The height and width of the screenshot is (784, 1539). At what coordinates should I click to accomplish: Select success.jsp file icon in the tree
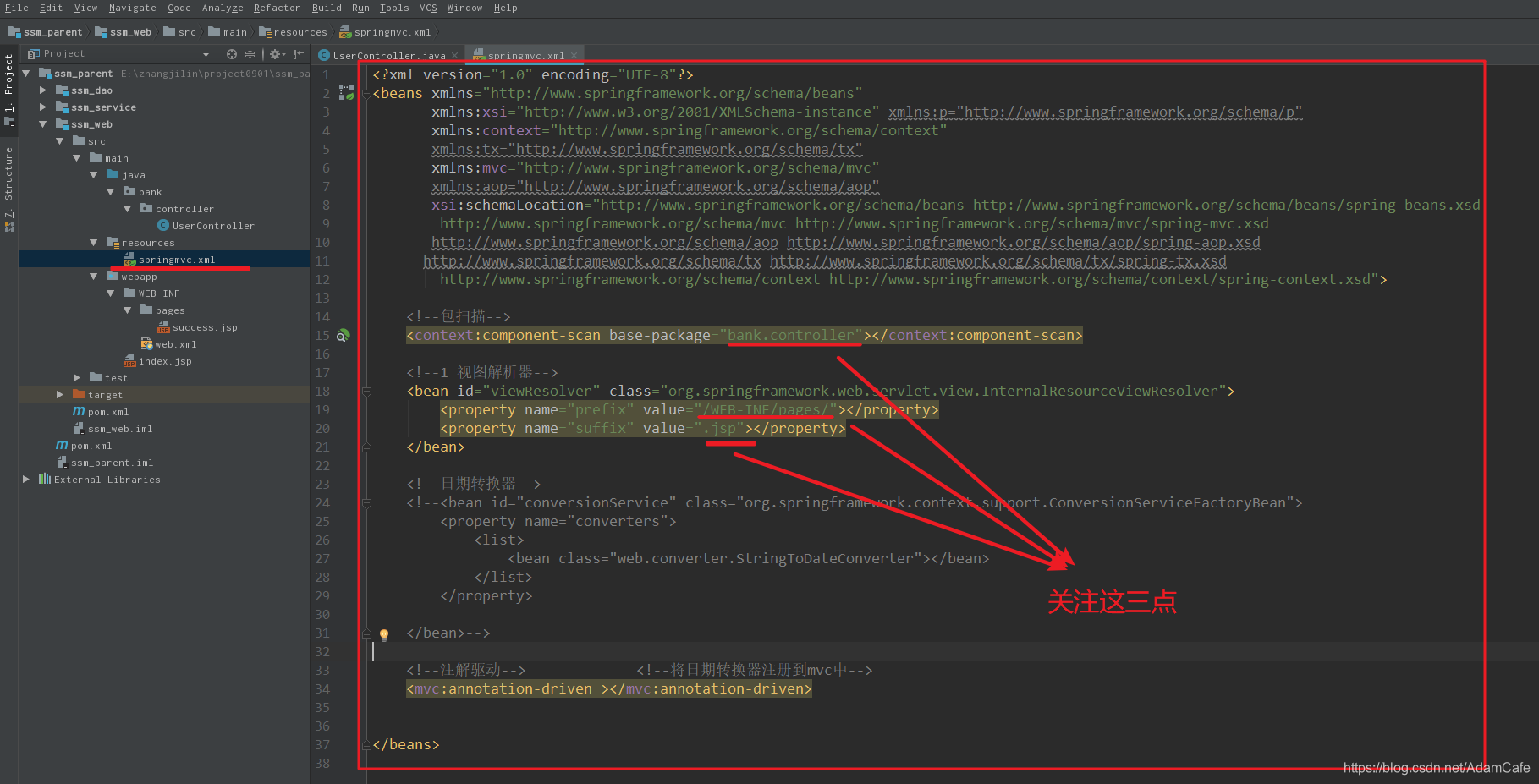coord(163,326)
